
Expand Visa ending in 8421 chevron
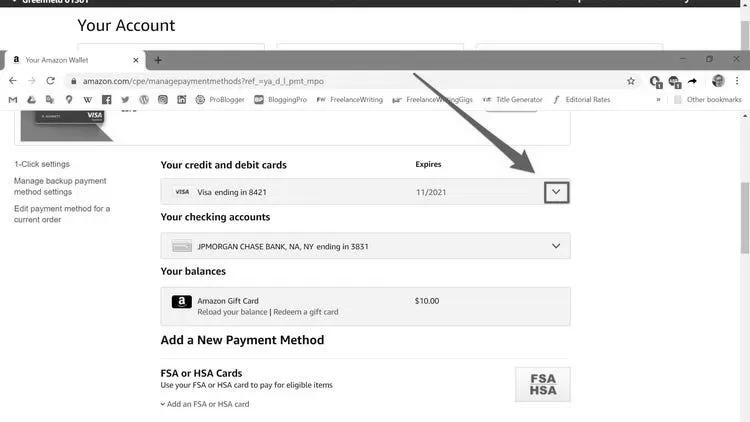[556, 192]
